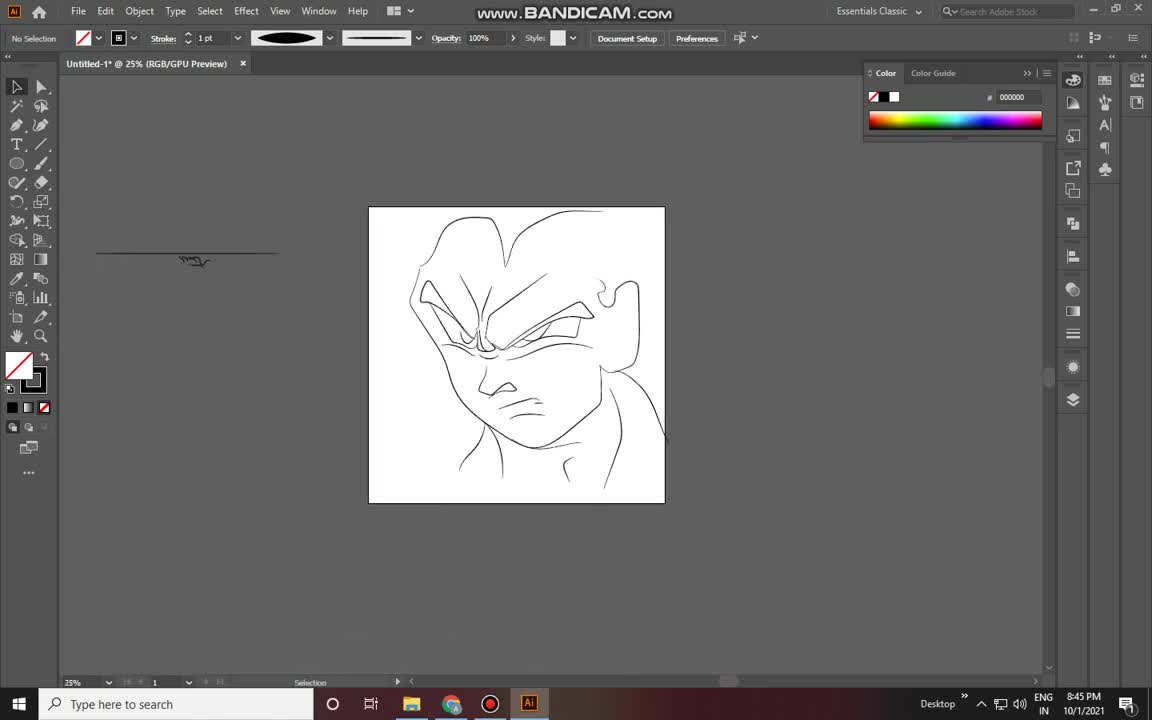This screenshot has height=720, width=1152.
Task: Open the Color panel options menu
Action: point(1047,73)
